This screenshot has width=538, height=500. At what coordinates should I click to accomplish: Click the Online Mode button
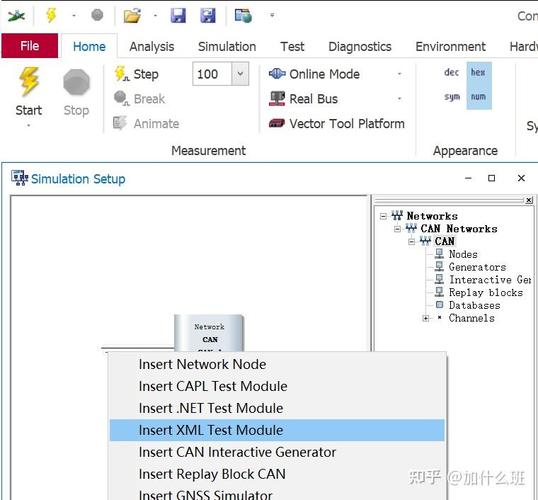click(314, 74)
